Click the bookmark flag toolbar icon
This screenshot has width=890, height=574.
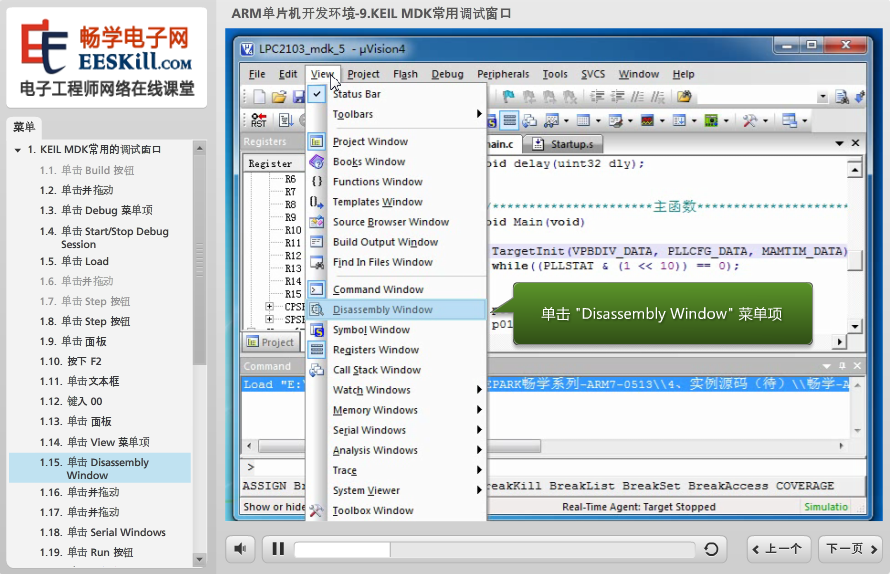[x=509, y=97]
